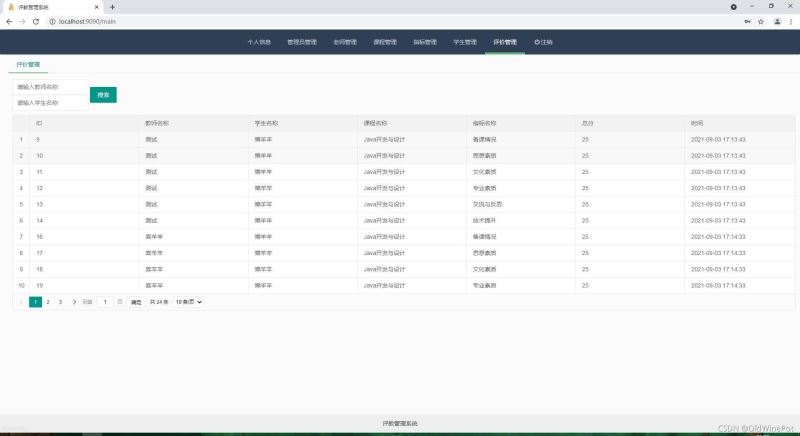Reload the localhost:9090/main page
This screenshot has height=436, width=800.
click(x=36, y=21)
